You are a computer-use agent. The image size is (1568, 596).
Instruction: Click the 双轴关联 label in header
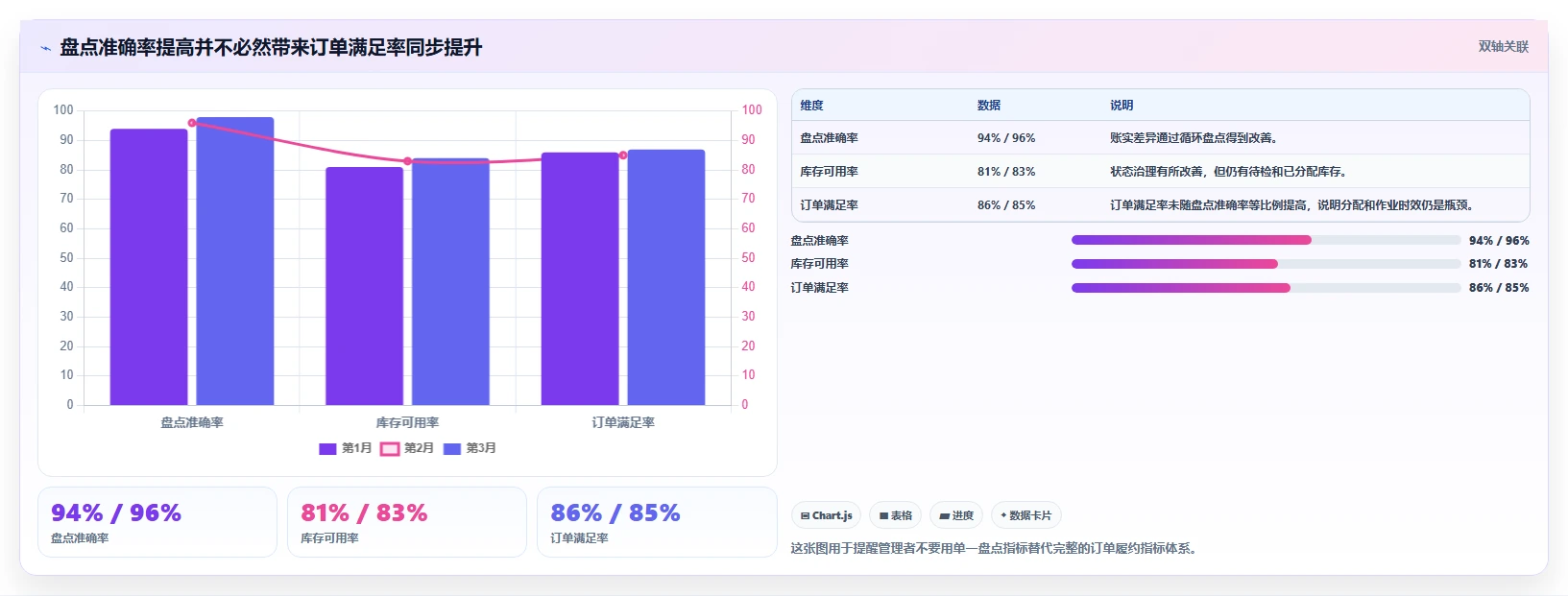[x=1503, y=47]
